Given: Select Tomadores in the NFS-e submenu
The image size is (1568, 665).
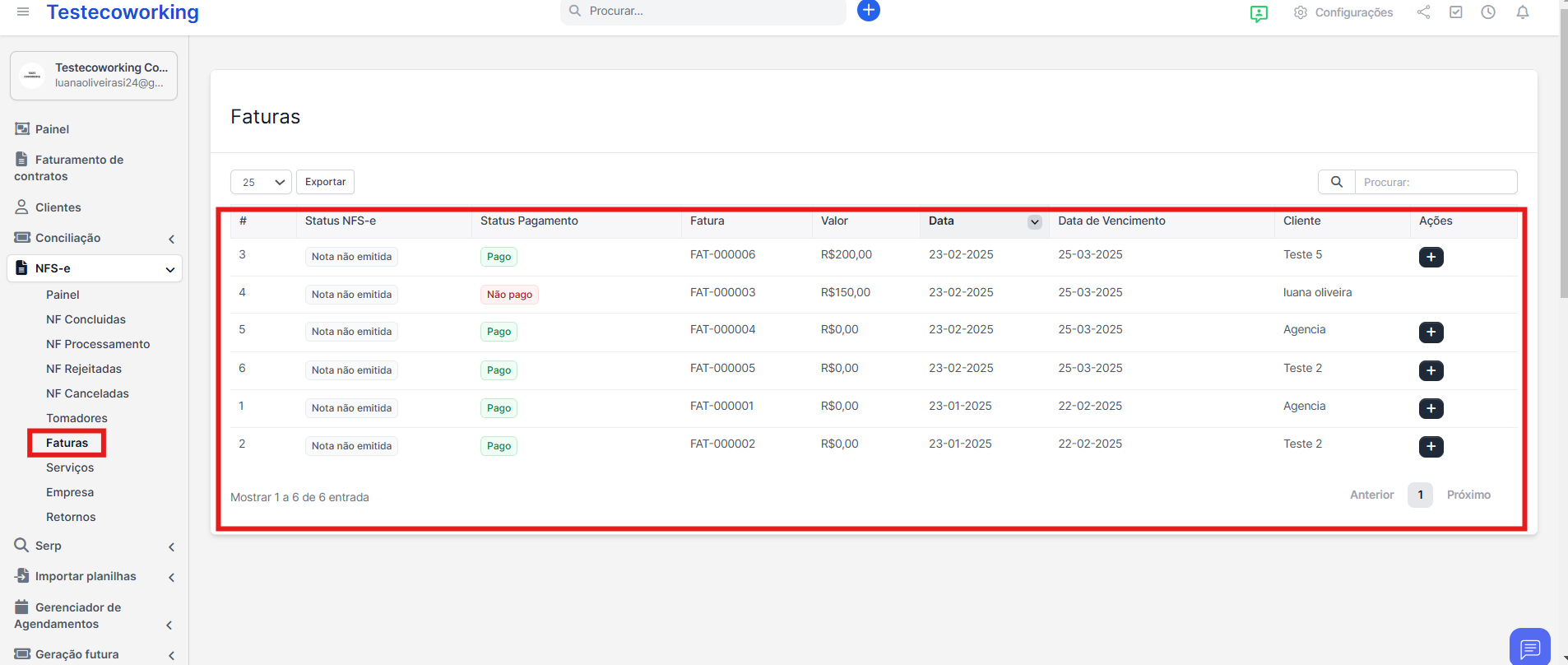Looking at the screenshot, I should pos(77,418).
